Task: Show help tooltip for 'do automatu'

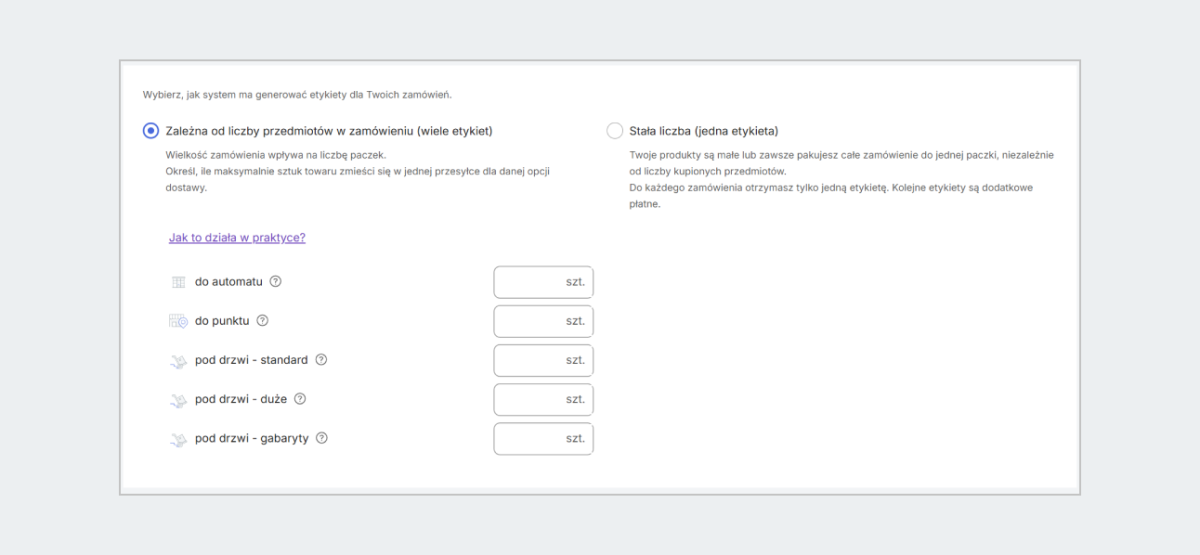Action: coord(276,282)
